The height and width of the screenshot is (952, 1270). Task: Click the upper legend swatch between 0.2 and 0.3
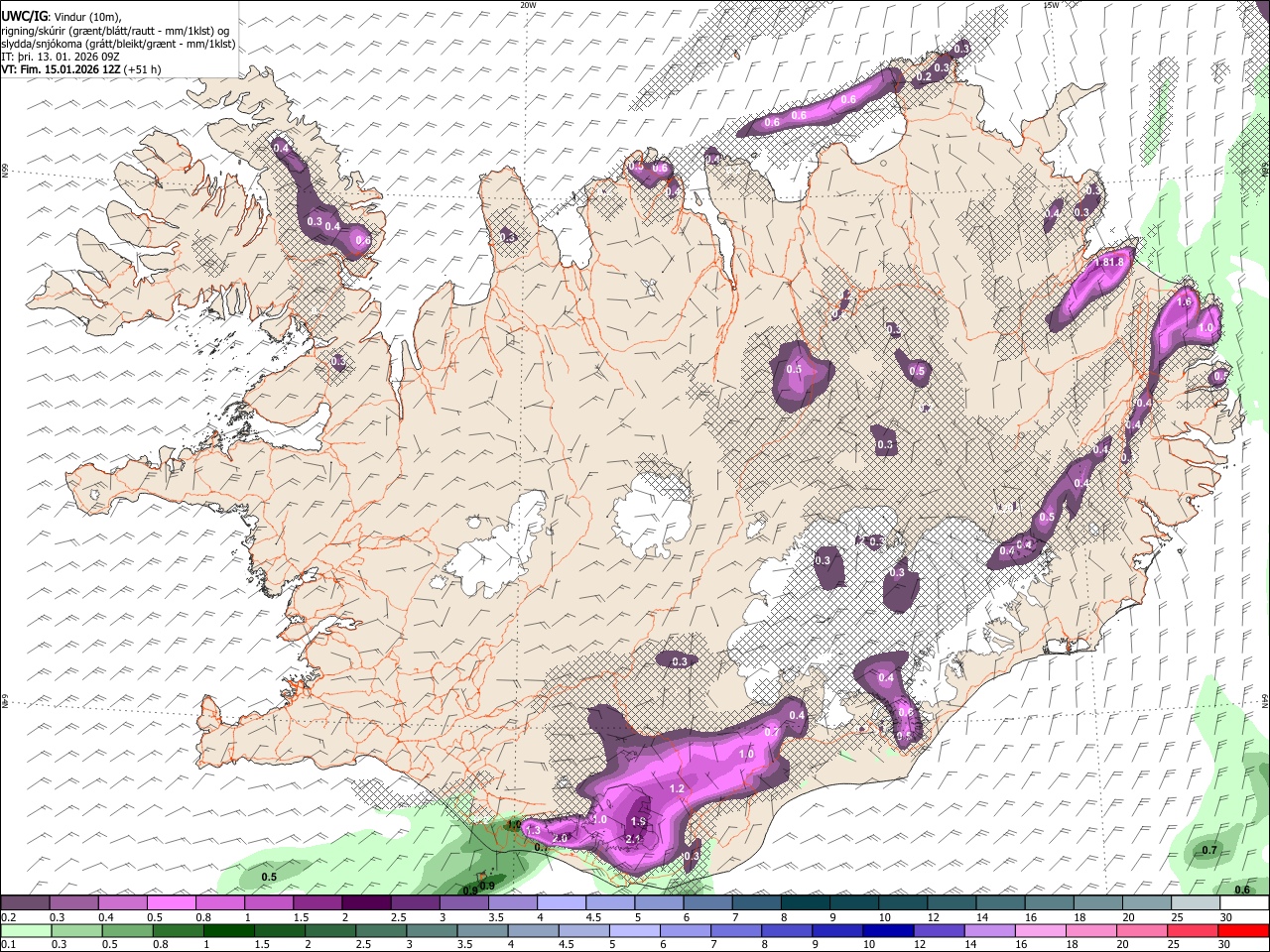(x=25, y=902)
